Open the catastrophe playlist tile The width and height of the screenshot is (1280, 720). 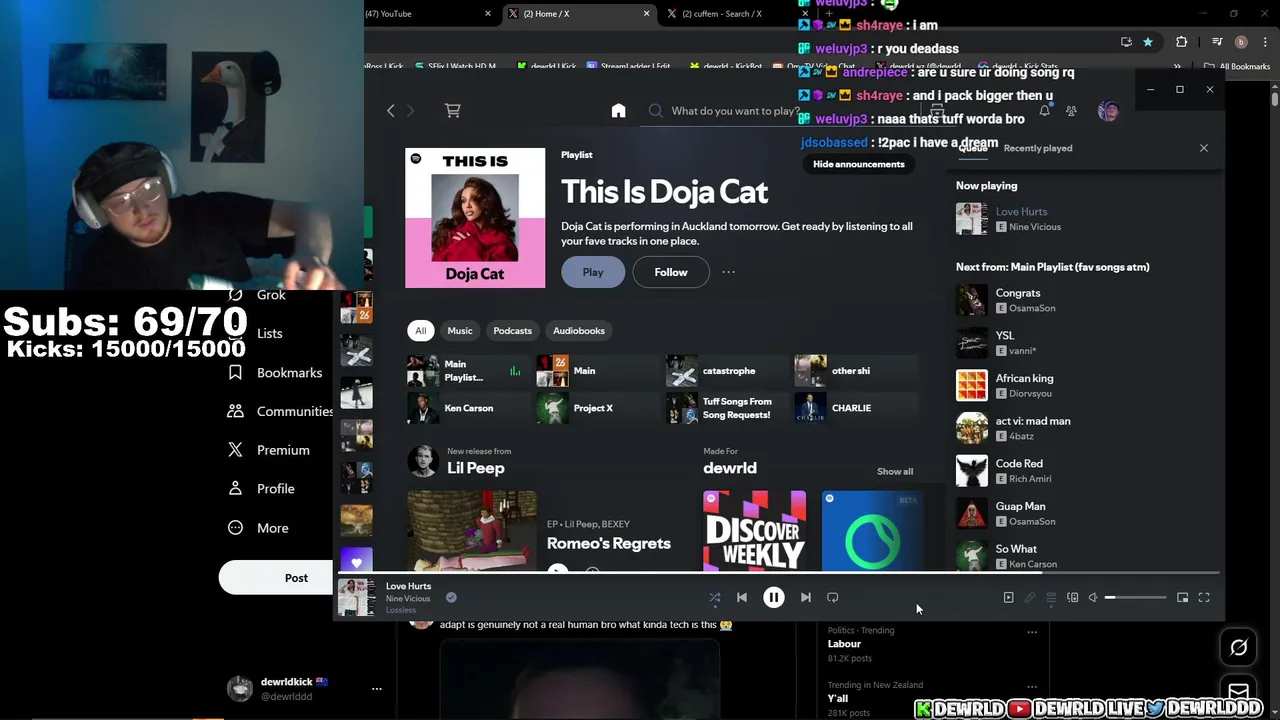[x=725, y=371]
